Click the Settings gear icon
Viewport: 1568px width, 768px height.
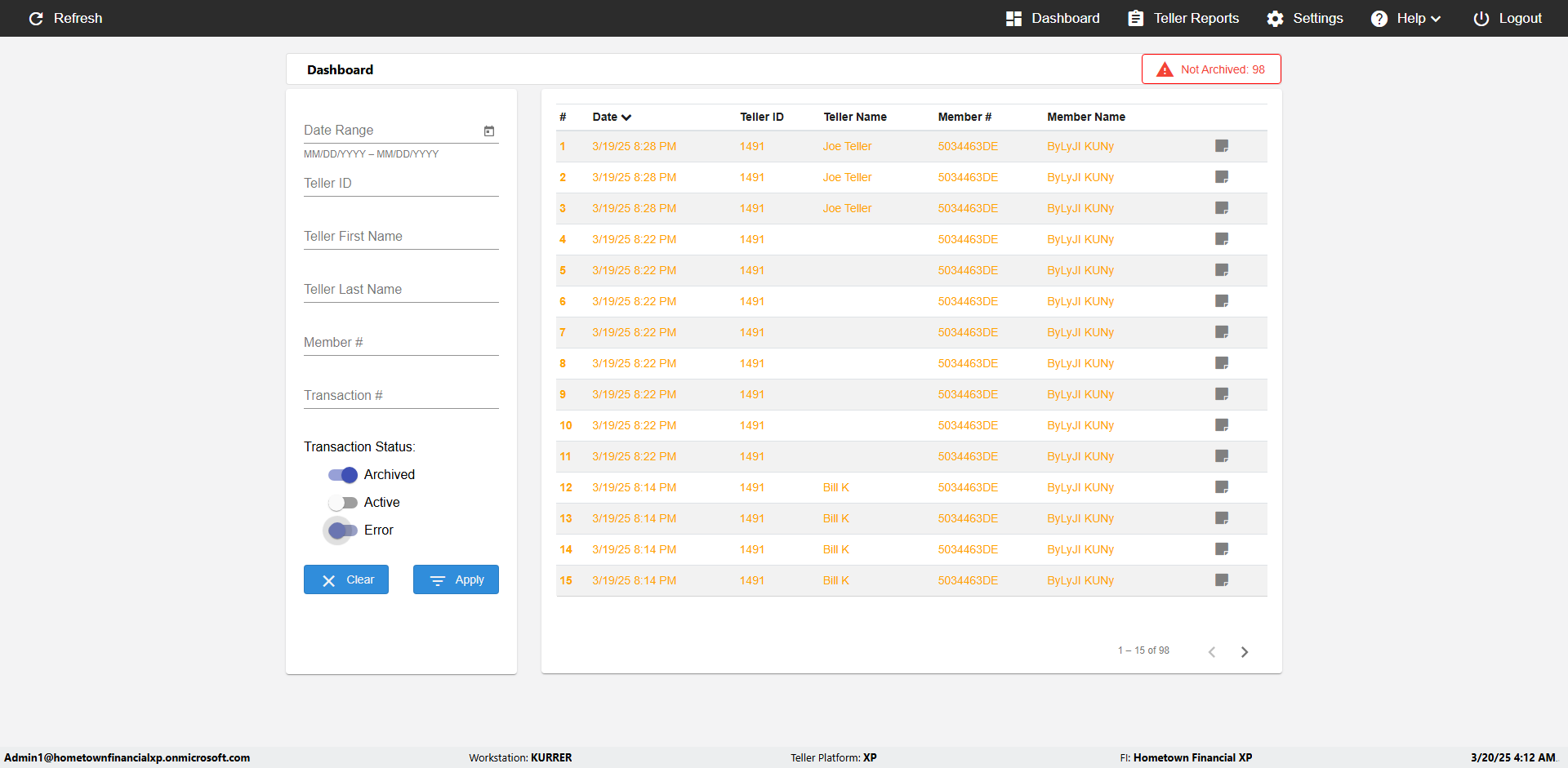tap(1275, 19)
